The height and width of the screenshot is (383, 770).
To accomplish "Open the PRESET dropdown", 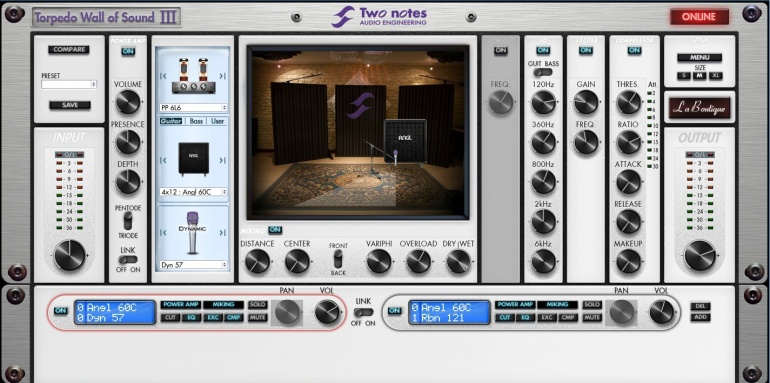I will [69, 84].
